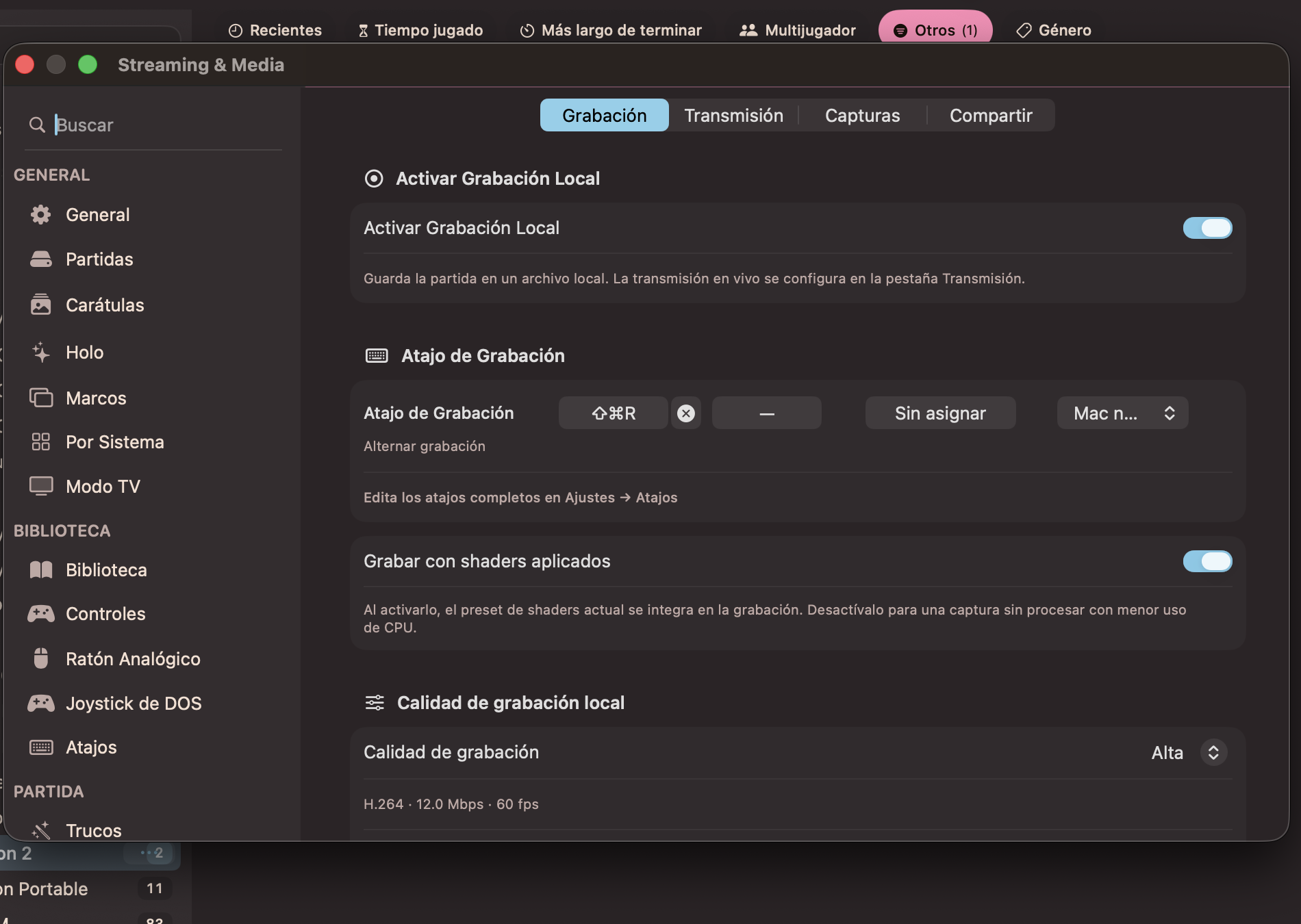Click the search magnifier icon
This screenshot has height=924, width=1301.
click(37, 125)
